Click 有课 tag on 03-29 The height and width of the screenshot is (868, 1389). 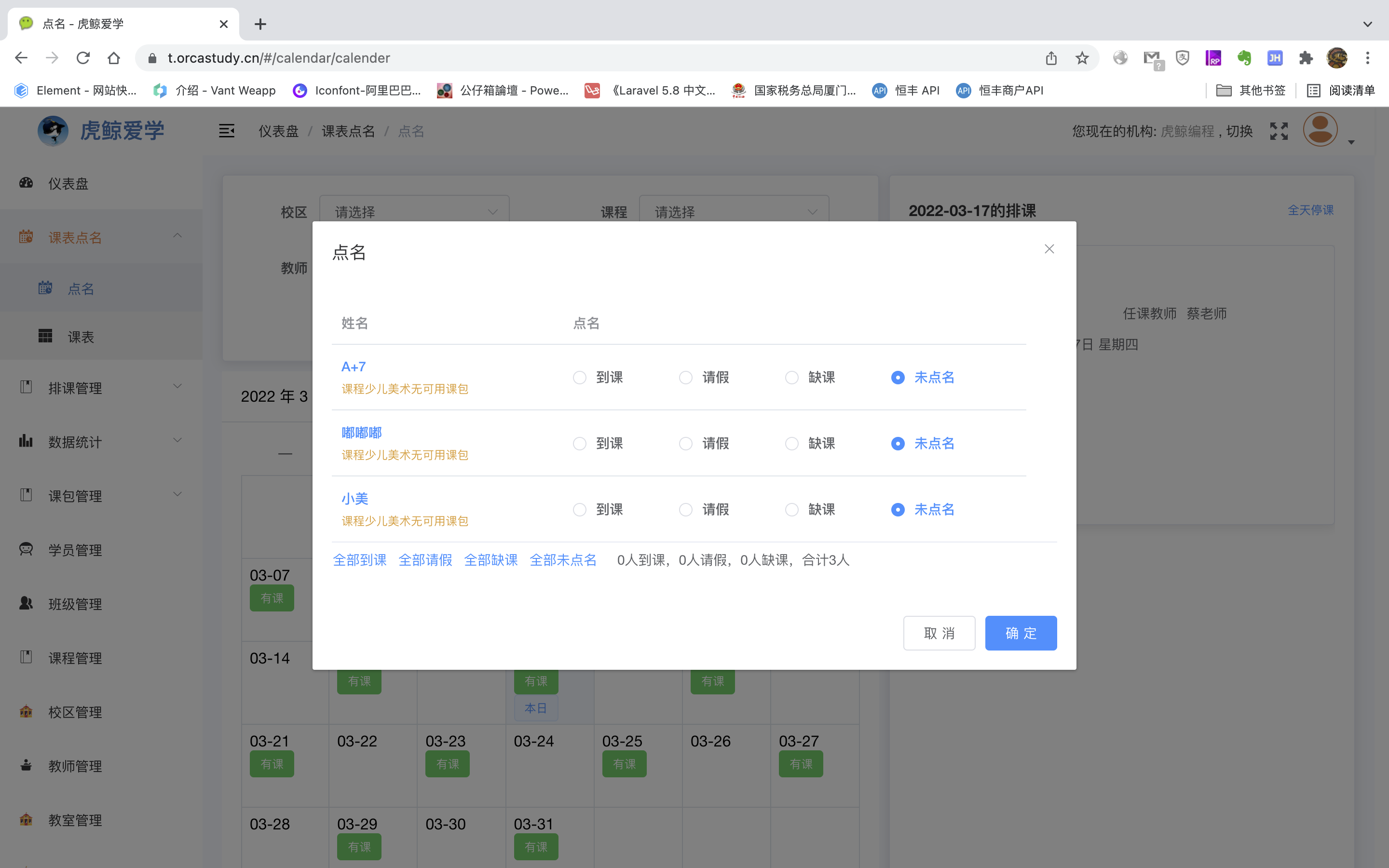[x=359, y=847]
